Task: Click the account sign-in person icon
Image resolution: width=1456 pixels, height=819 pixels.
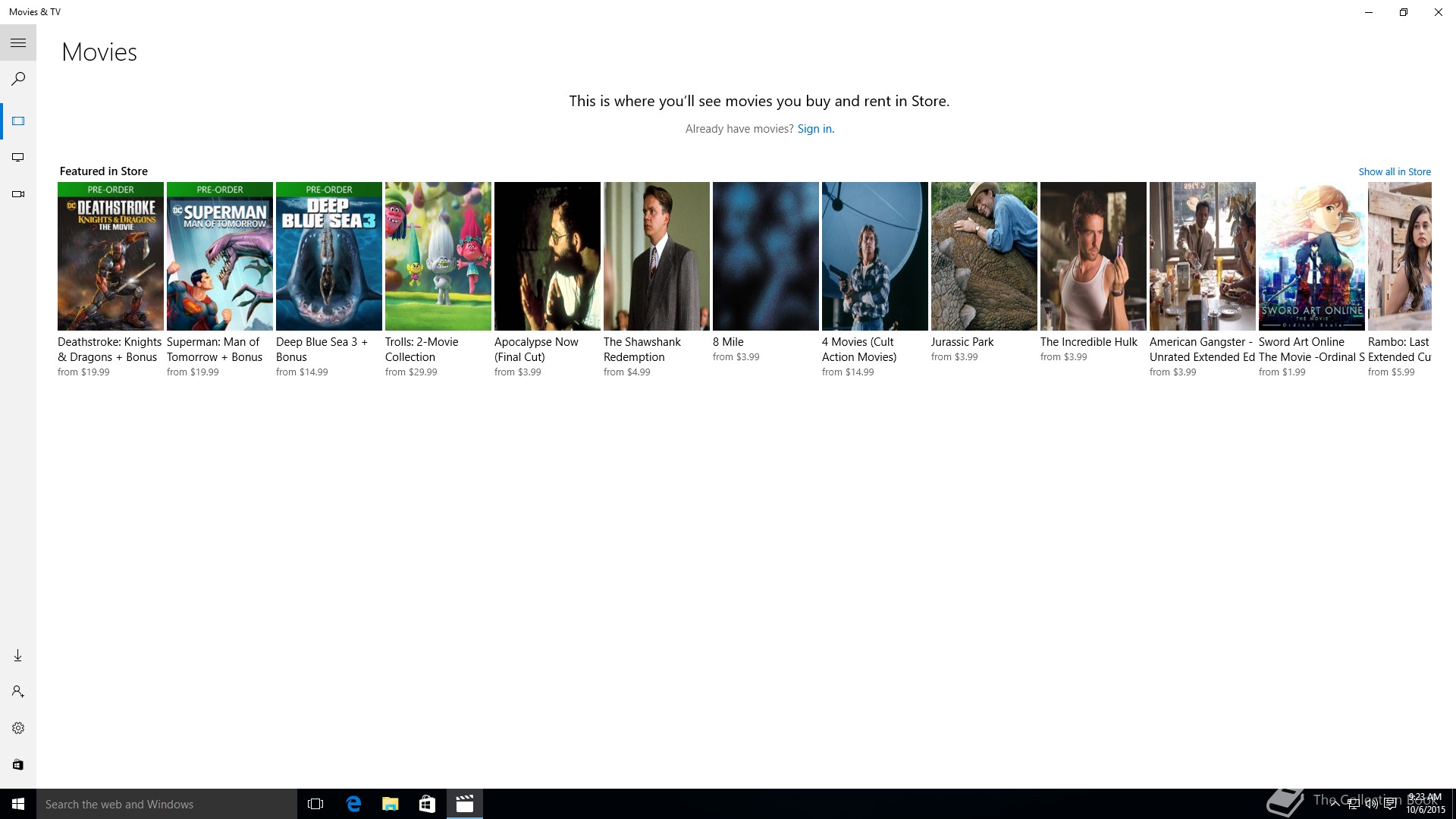Action: pos(18,692)
